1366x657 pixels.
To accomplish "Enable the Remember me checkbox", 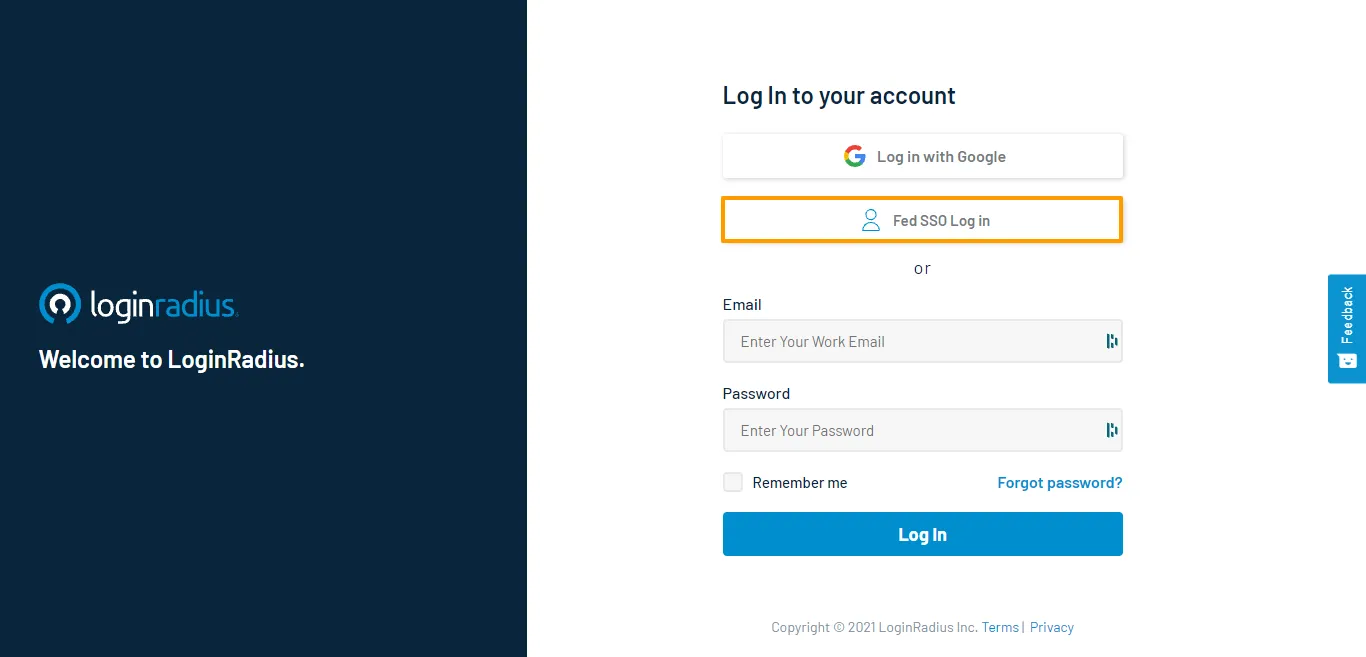I will (x=732, y=482).
